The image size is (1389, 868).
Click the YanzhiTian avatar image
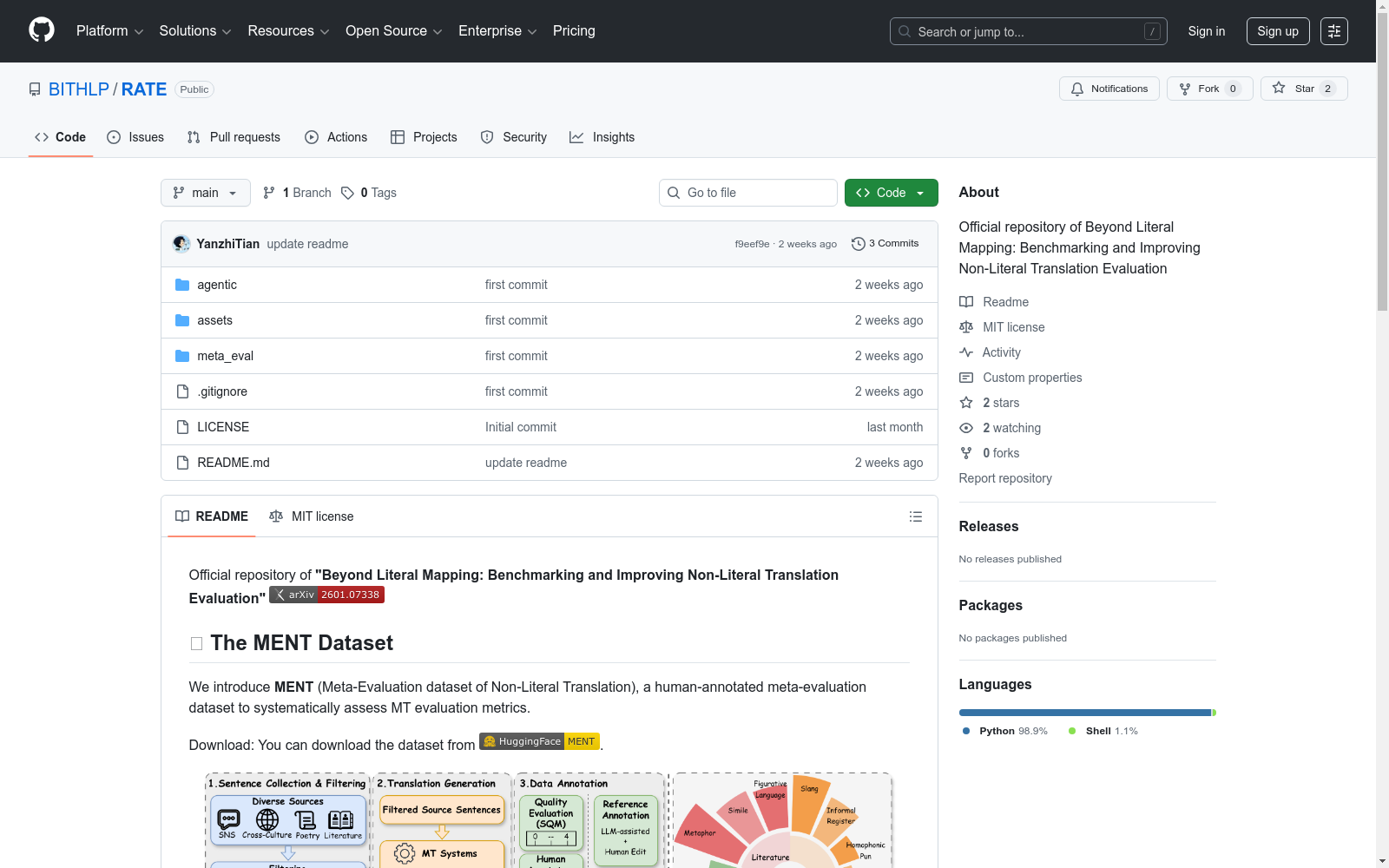tap(181, 244)
